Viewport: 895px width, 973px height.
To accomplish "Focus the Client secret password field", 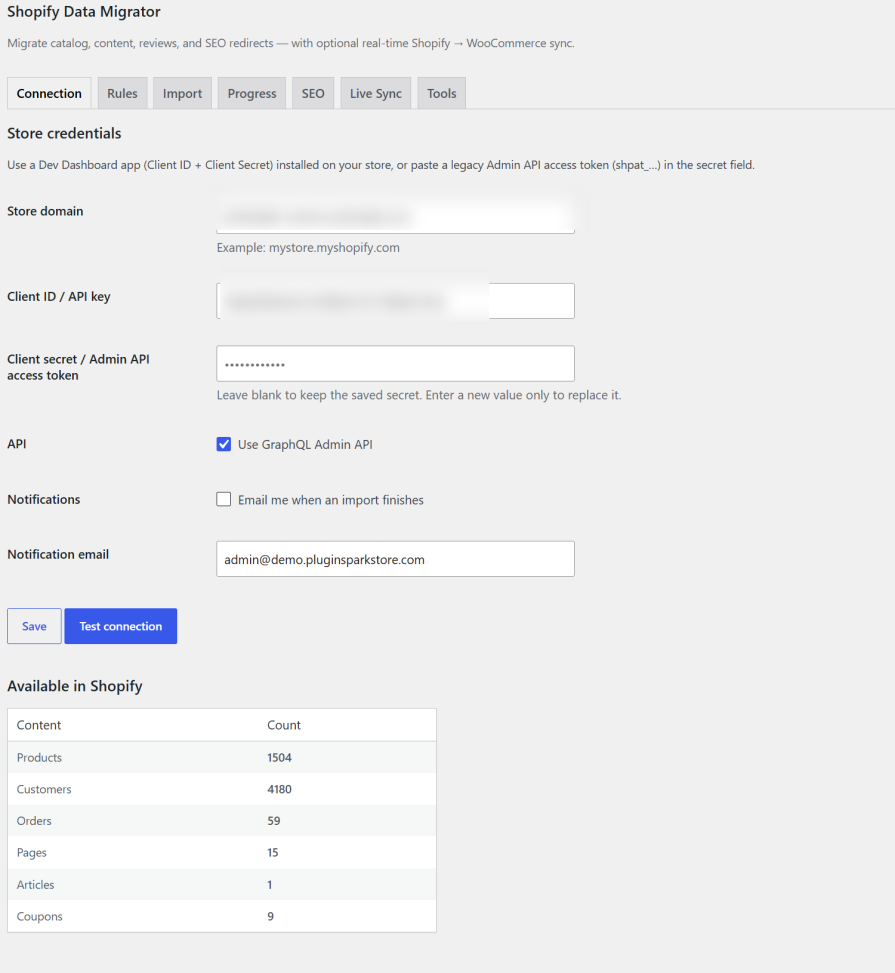I will [395, 364].
